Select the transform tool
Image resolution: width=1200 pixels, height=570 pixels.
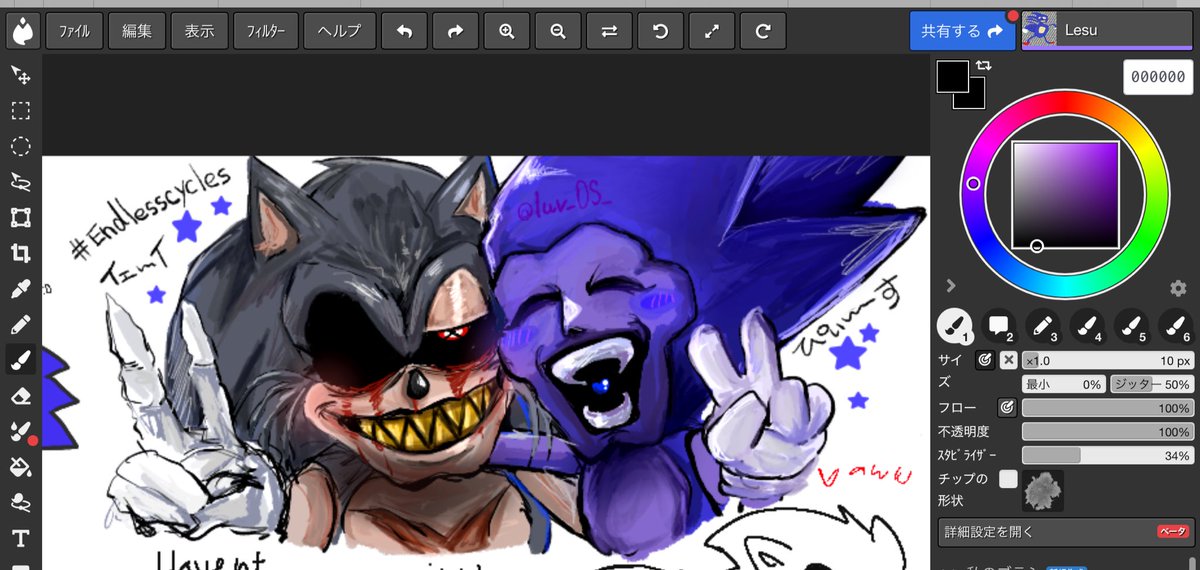click(x=20, y=218)
